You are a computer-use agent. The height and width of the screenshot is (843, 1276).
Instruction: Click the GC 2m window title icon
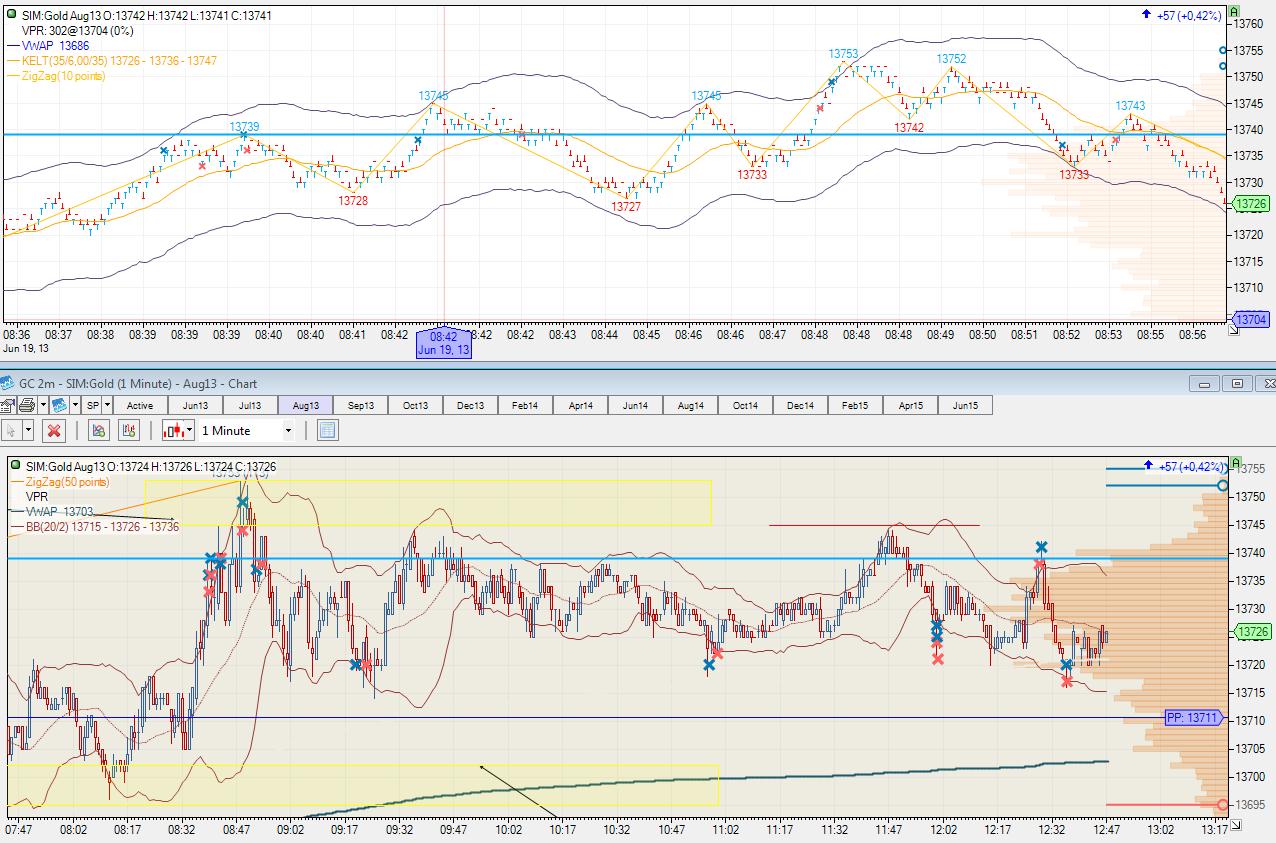pyautogui.click(x=7, y=383)
